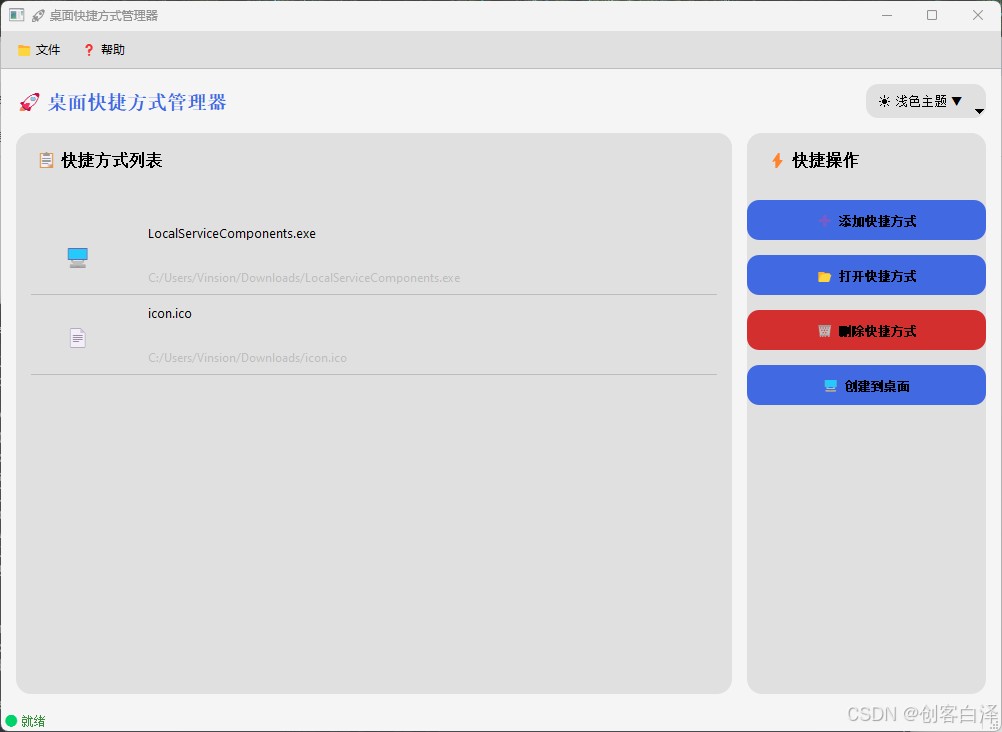Click the question mark icon beside 帮助
1002x732 pixels.
[89, 50]
